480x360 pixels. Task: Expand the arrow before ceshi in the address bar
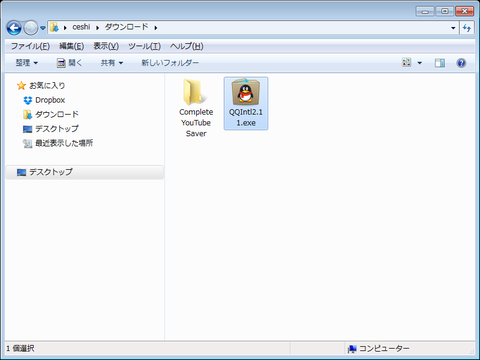(x=65, y=28)
